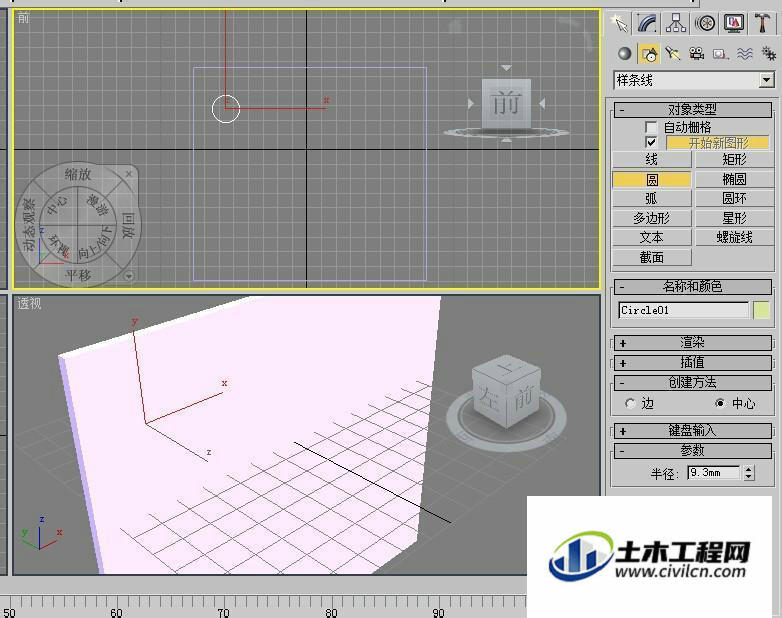This screenshot has width=782, height=618.
Task: Select the Space Warps category icon
Action: (x=745, y=53)
